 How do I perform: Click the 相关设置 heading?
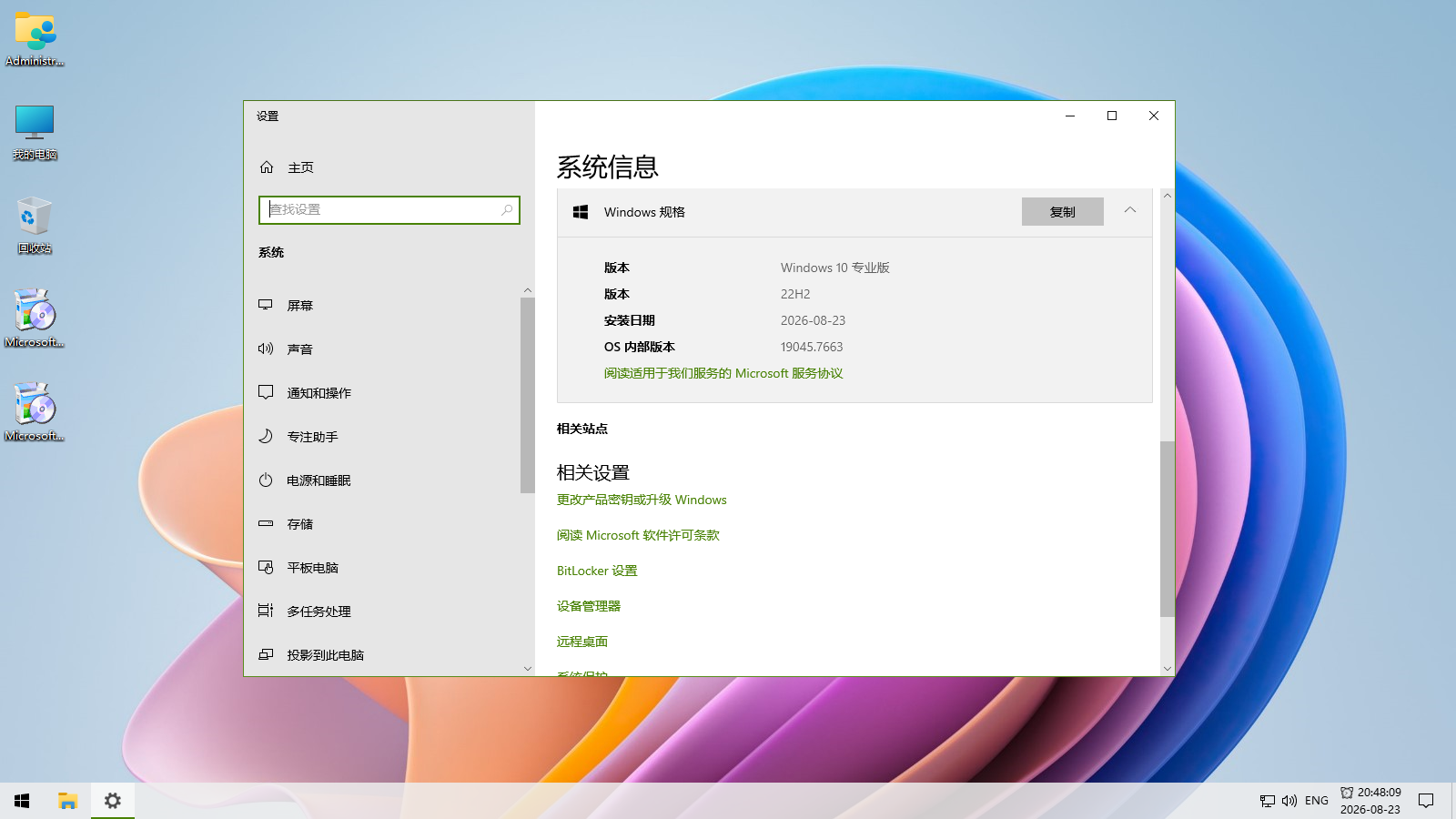[x=593, y=472]
